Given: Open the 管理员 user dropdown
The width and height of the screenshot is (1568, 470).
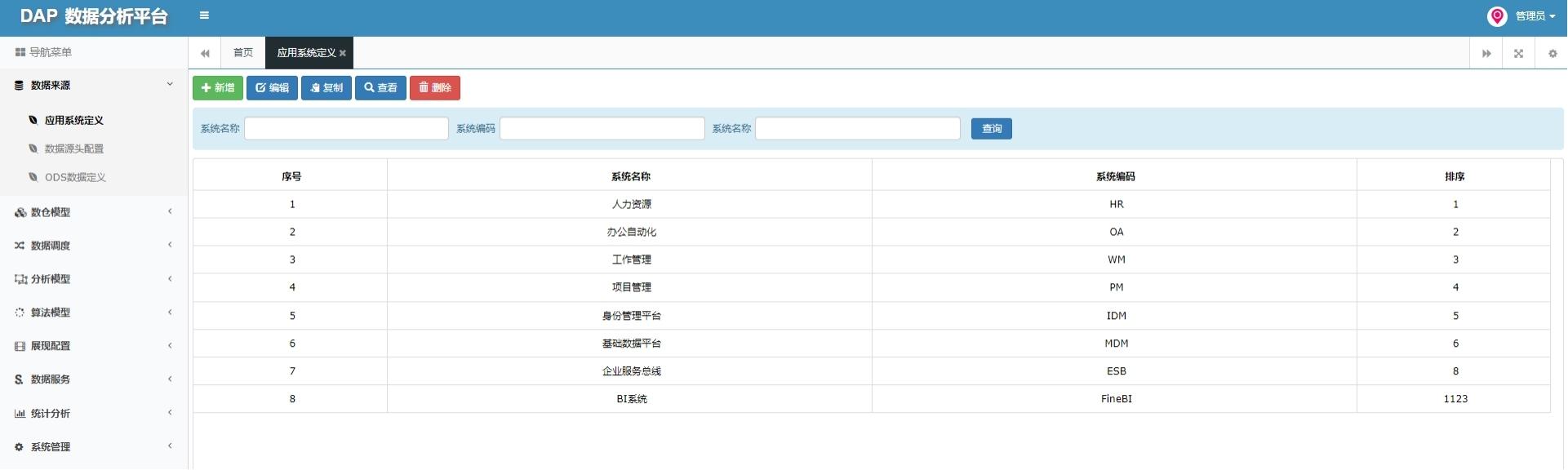Looking at the screenshot, I should 1535,16.
